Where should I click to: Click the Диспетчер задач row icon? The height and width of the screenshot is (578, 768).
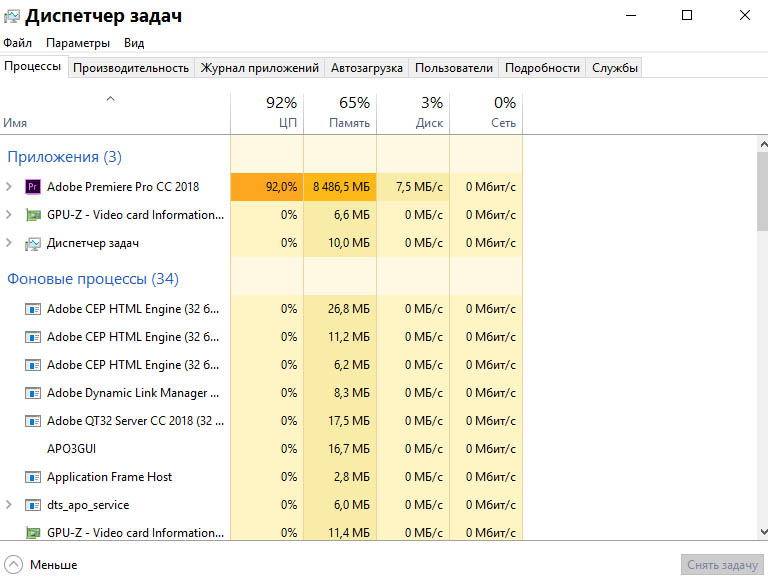tap(33, 243)
